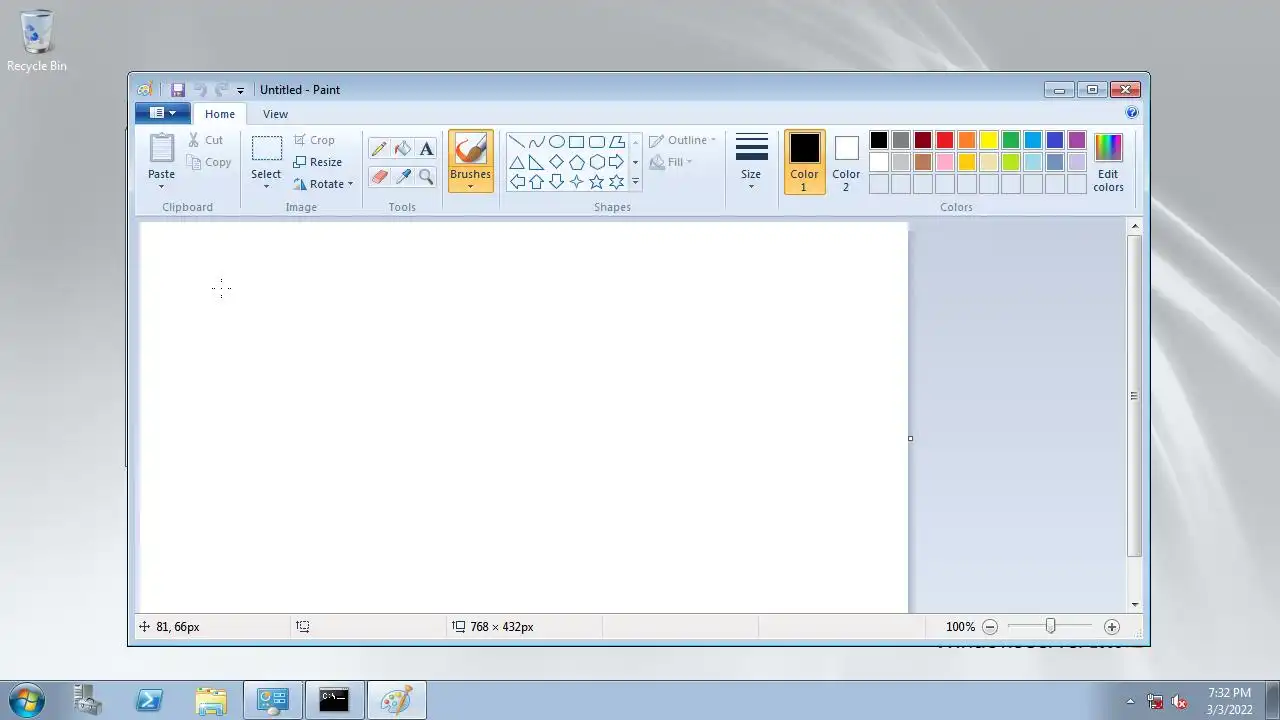1280x720 pixels.
Task: Open PowerShell from the taskbar
Action: click(x=149, y=700)
